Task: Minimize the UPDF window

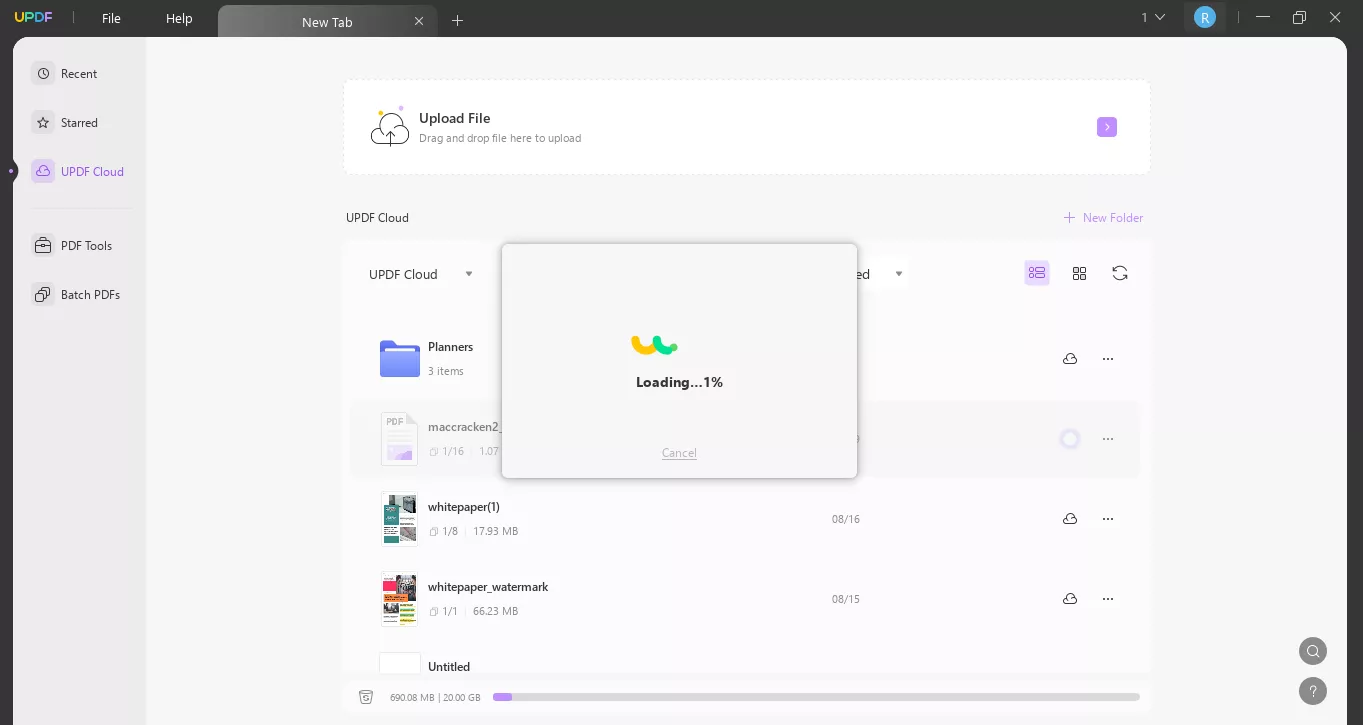Action: tap(1263, 17)
